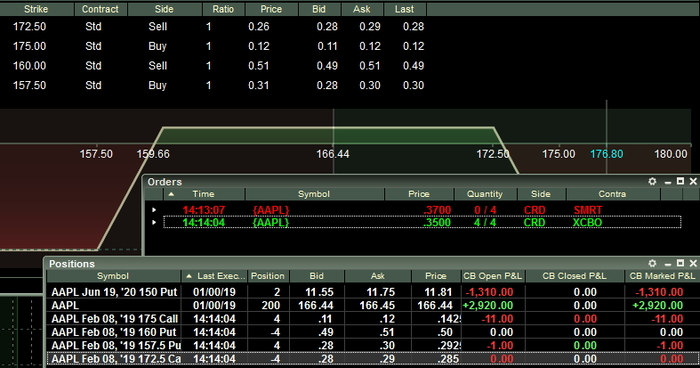Close the Positions panel
Viewport: 700px width, 368px height.
pyautogui.click(x=693, y=263)
